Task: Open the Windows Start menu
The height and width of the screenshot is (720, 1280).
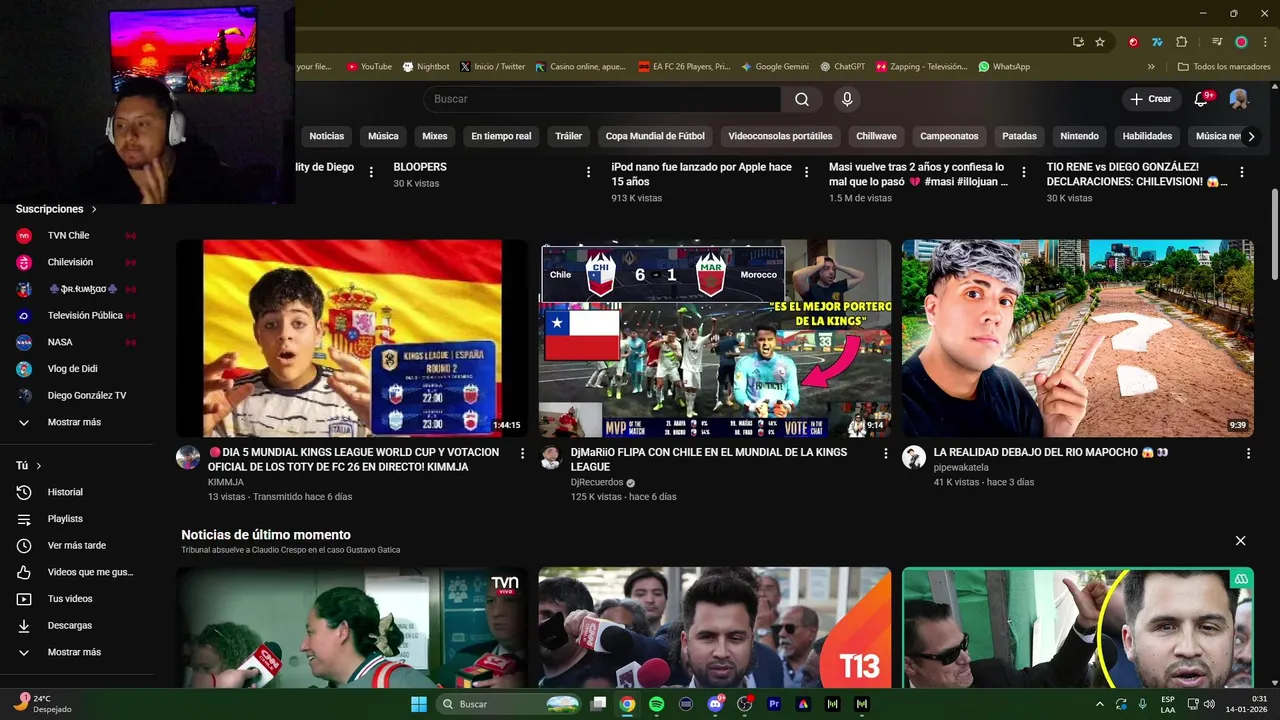Action: coord(419,704)
